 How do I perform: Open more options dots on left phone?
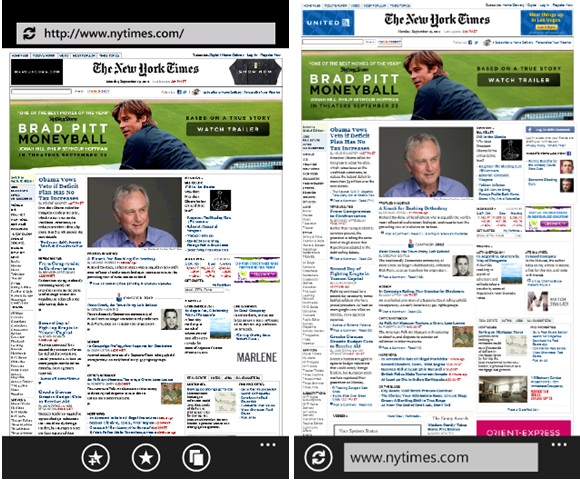click(x=268, y=445)
